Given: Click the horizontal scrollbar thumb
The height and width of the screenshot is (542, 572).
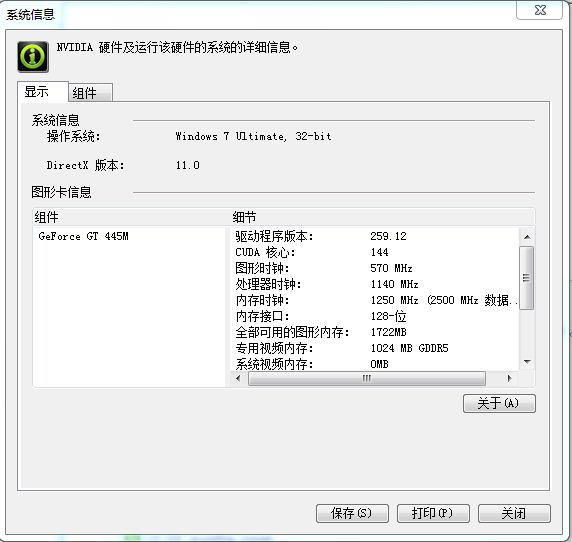Looking at the screenshot, I should (367, 378).
